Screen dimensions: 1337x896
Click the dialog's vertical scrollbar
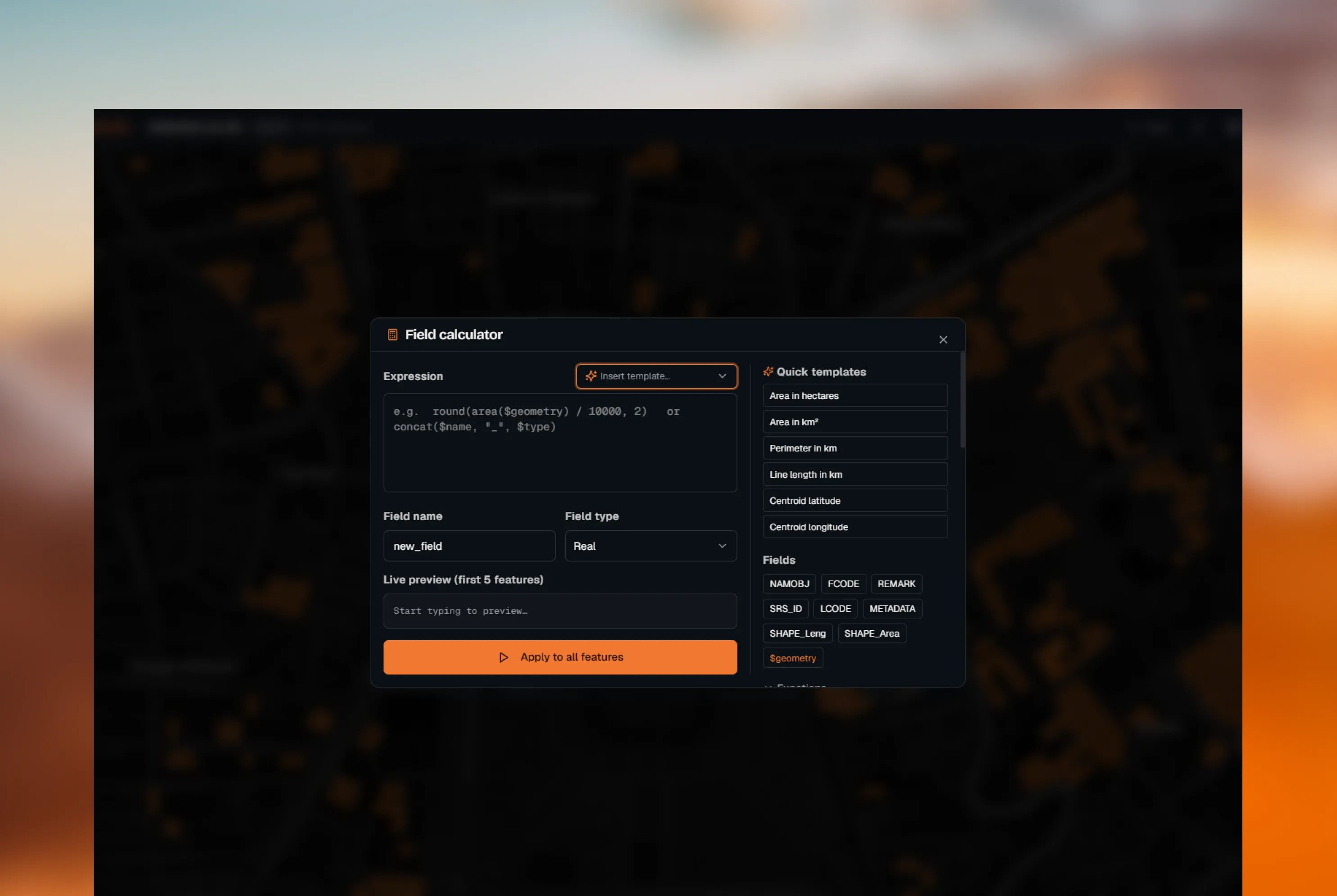click(963, 400)
